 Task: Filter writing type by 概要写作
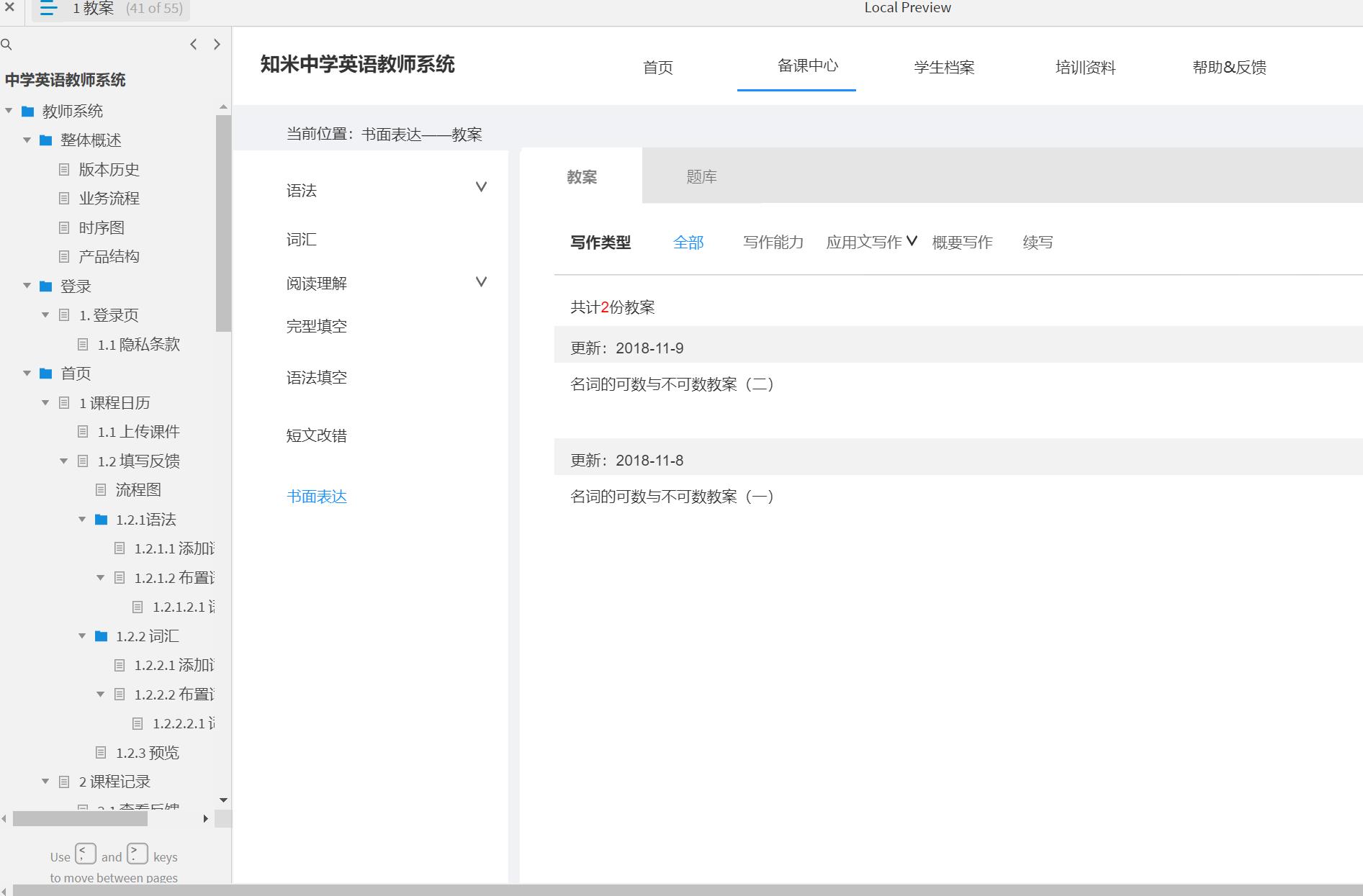(x=962, y=243)
